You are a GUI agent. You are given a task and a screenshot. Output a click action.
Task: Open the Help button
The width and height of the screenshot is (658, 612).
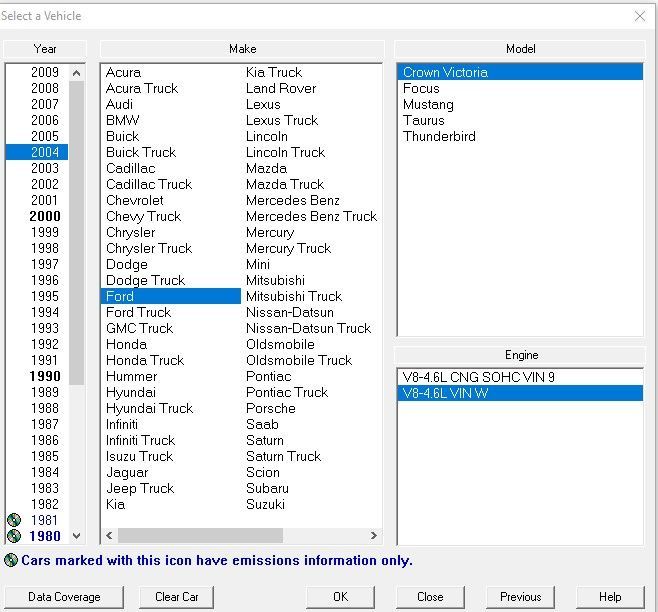[x=610, y=597]
